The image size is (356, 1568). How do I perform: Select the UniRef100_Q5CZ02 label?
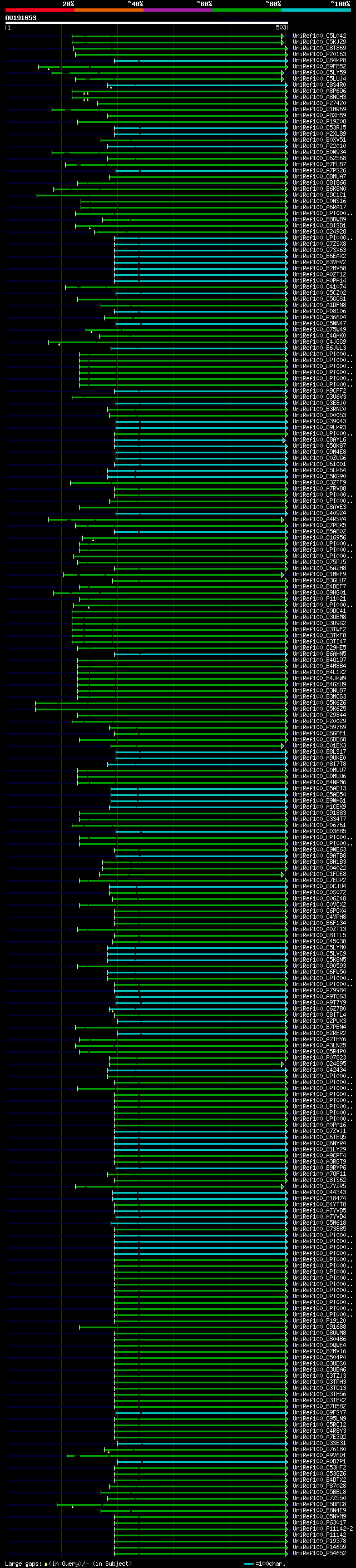click(319, 293)
